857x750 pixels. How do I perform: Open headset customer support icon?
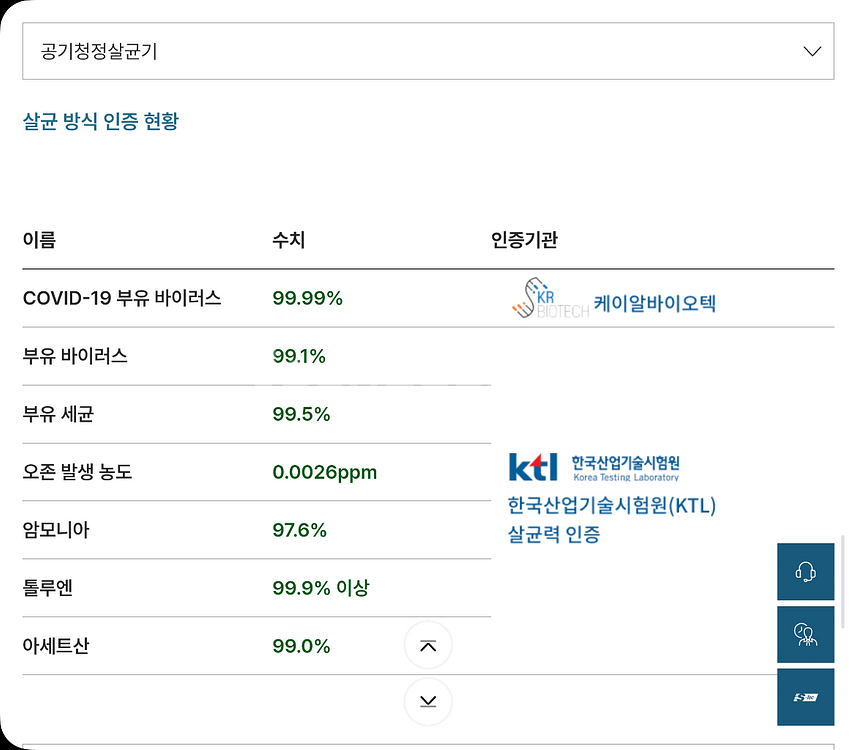[x=805, y=572]
